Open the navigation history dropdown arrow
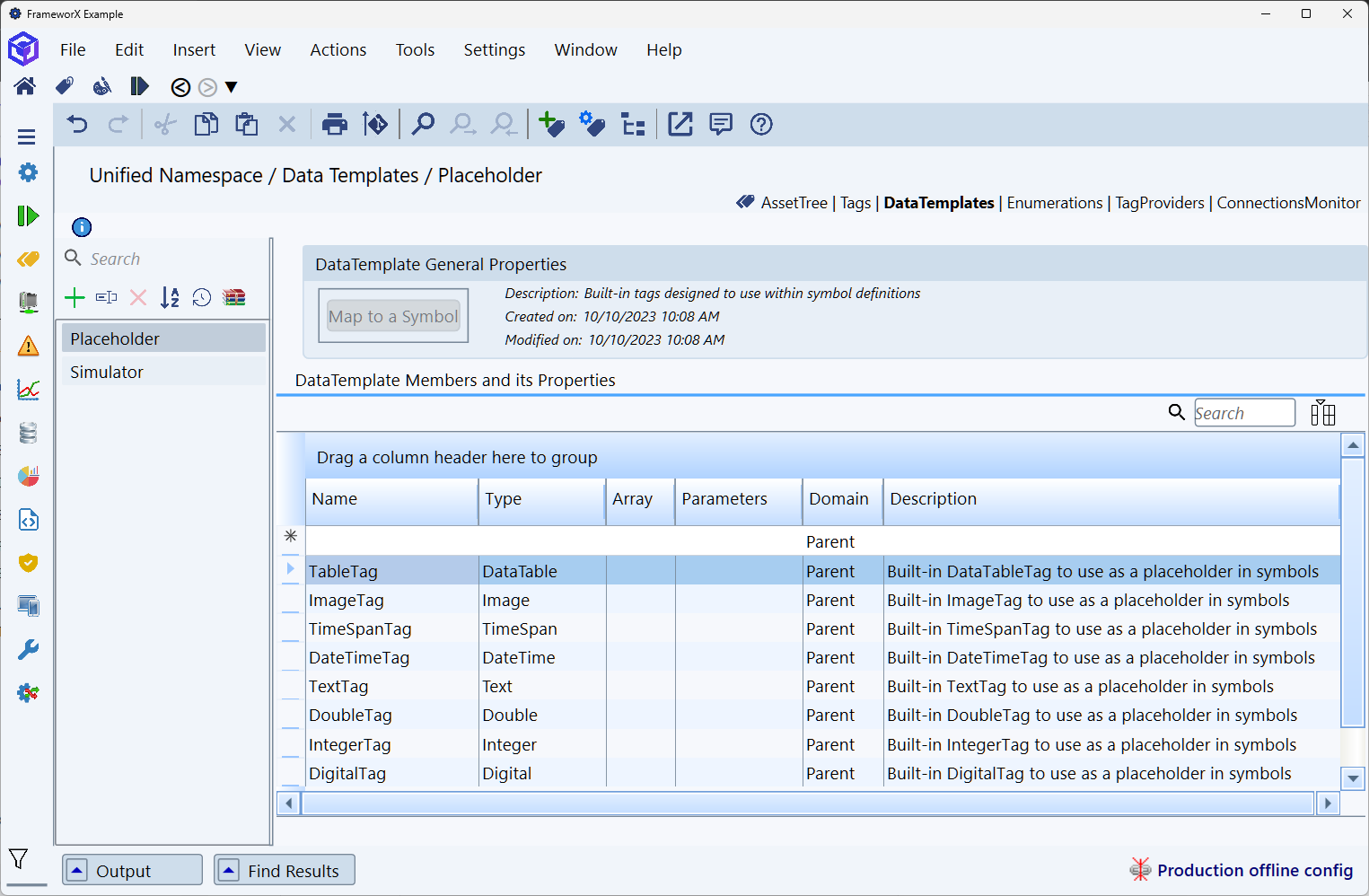This screenshot has height=896, width=1369. pos(232,87)
